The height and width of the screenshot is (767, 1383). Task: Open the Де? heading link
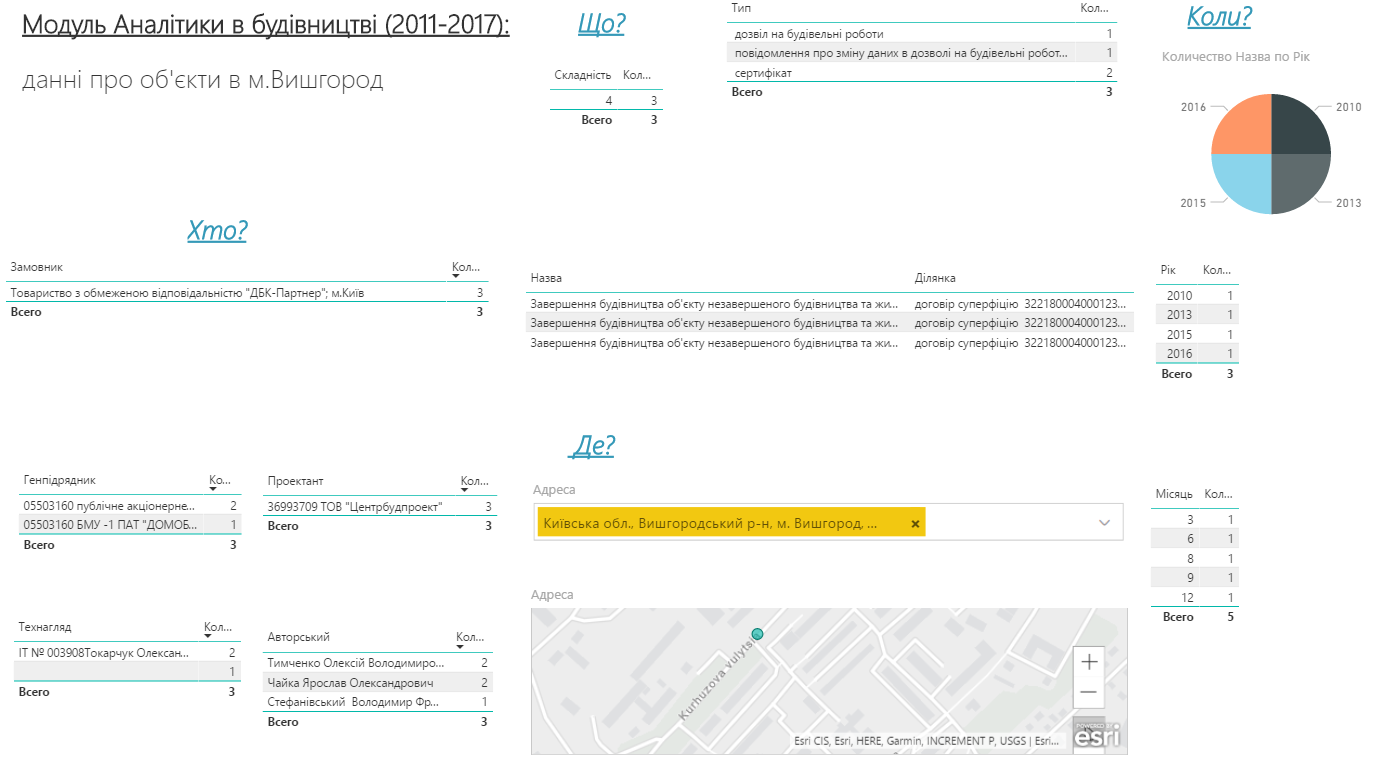pyautogui.click(x=592, y=446)
